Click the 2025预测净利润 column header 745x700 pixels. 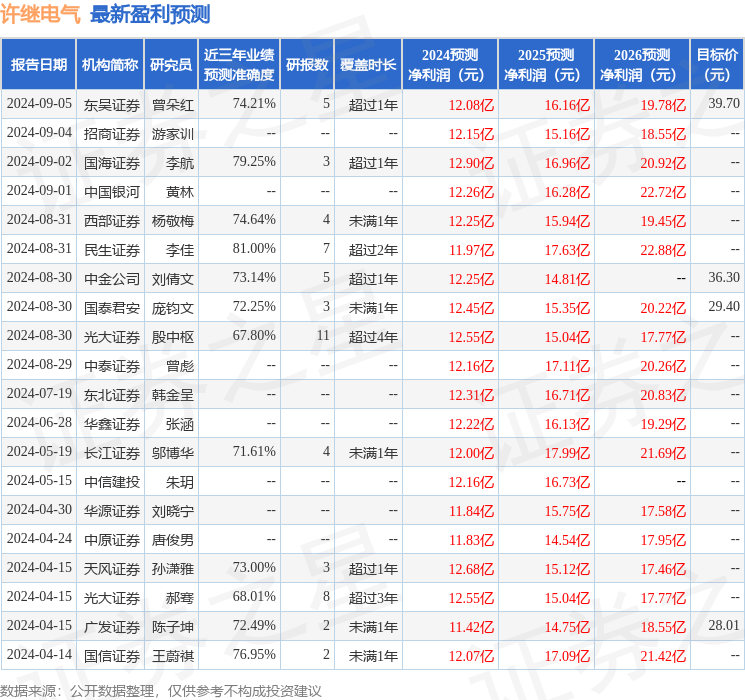[546, 65]
